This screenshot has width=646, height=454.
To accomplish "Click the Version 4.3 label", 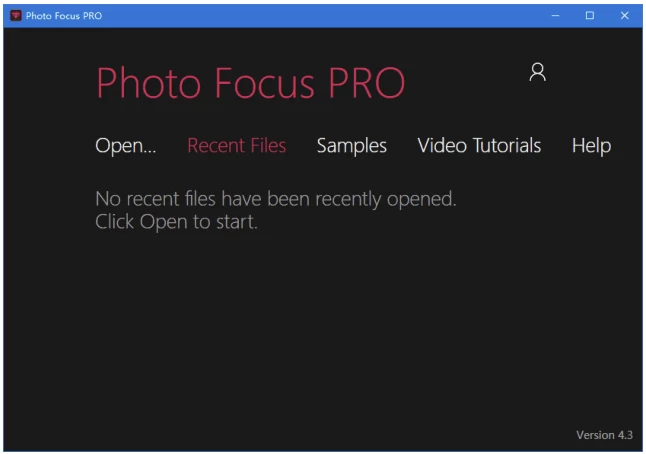I will [x=604, y=435].
